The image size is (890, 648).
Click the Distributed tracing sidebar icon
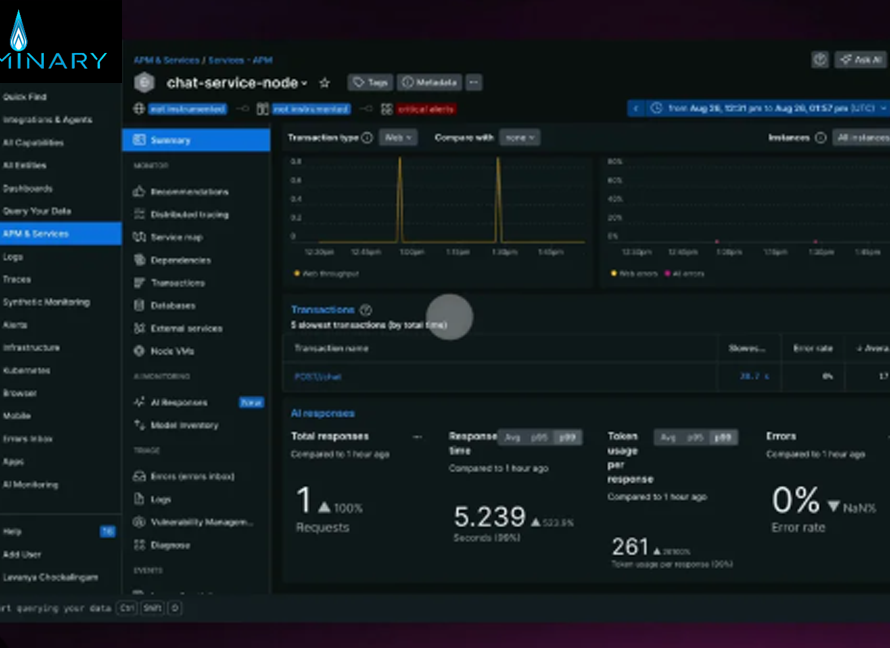coord(140,214)
